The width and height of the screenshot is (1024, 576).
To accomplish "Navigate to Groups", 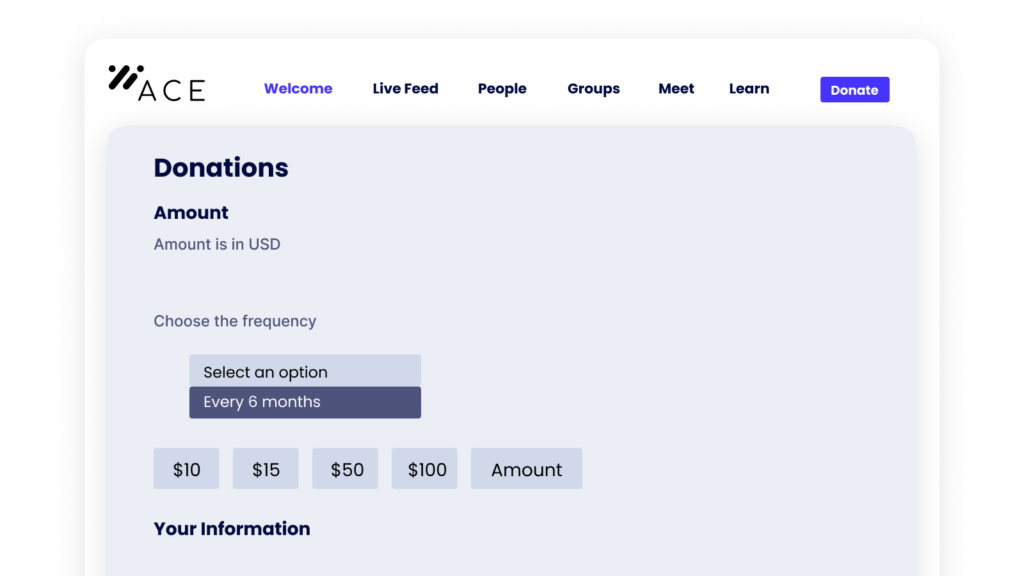I will (x=593, y=88).
